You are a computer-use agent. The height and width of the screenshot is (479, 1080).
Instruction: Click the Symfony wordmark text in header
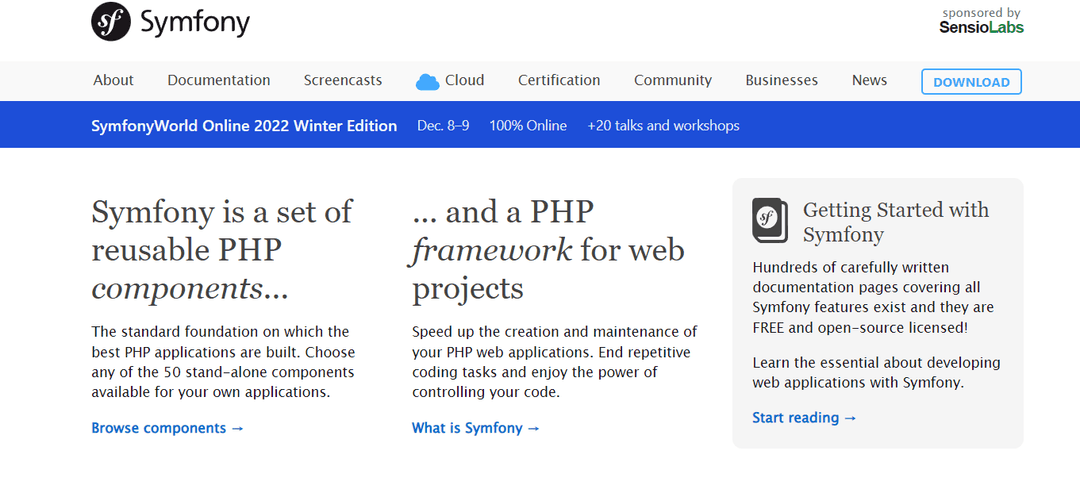click(x=195, y=23)
